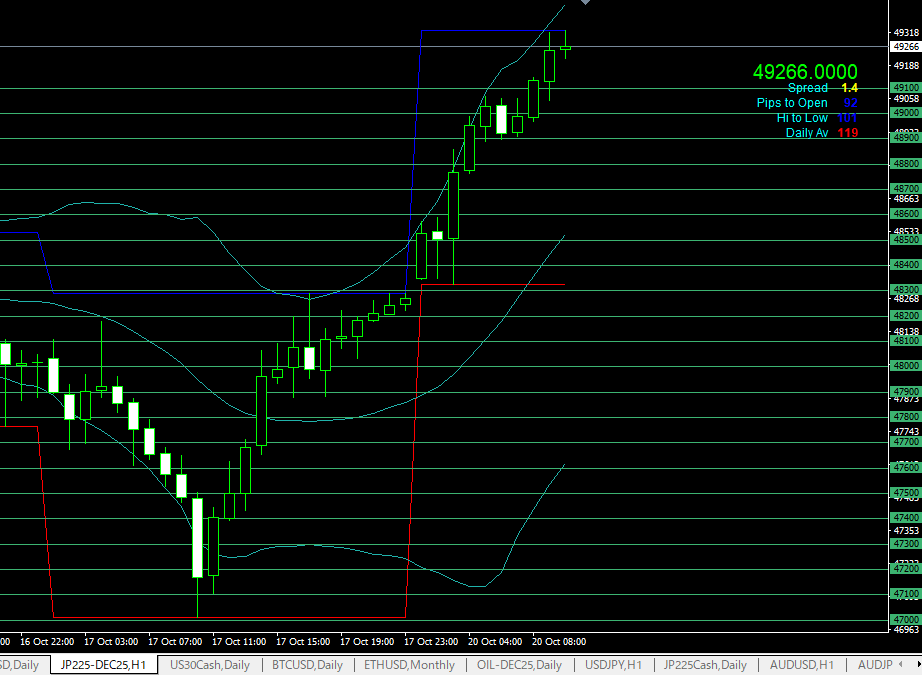Go to the OIL-DEC25,Daily tab
Screen dimensions: 922x676
pos(519,665)
